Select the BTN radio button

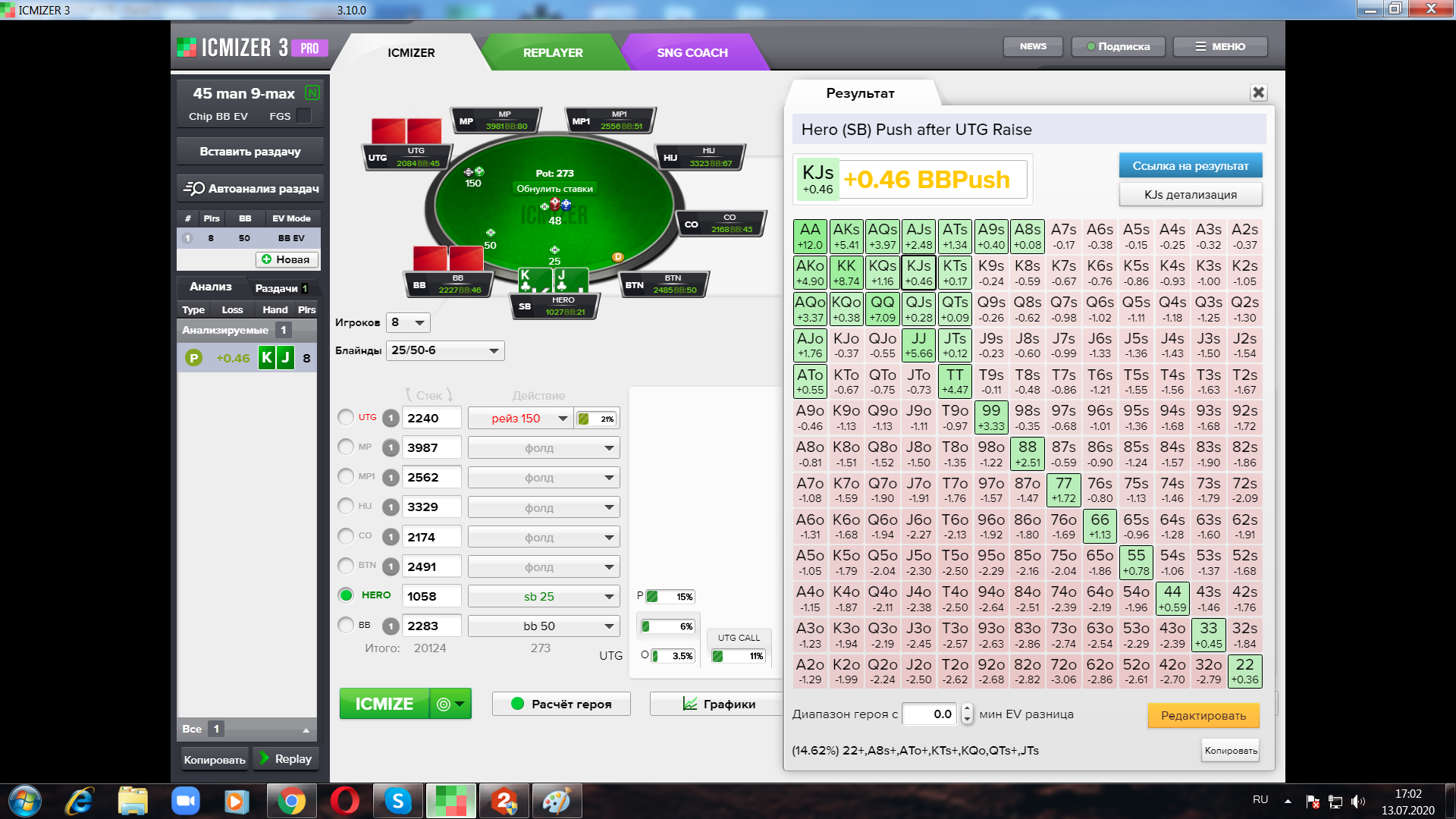pyautogui.click(x=346, y=566)
